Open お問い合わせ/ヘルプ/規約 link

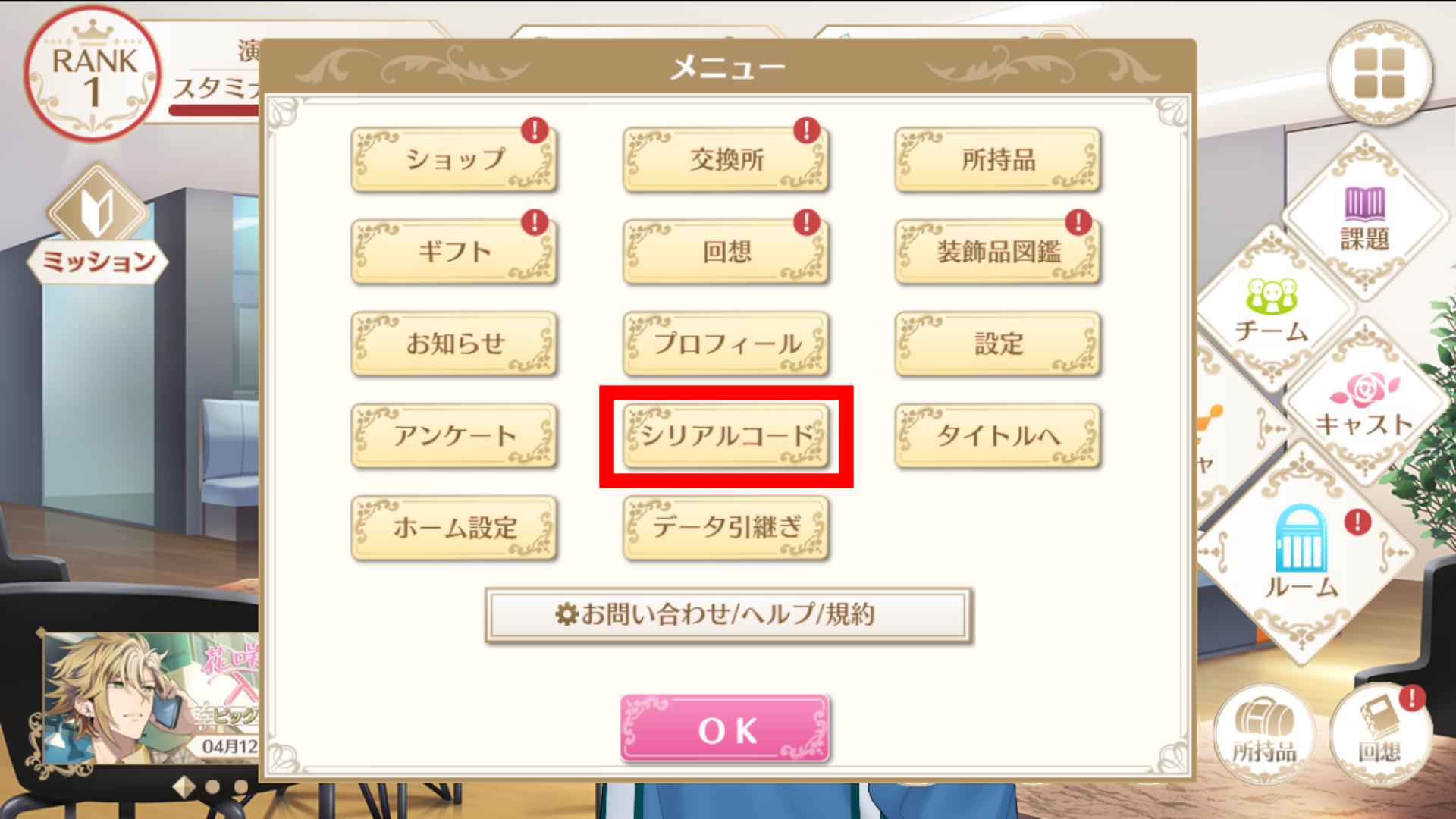[x=729, y=616]
